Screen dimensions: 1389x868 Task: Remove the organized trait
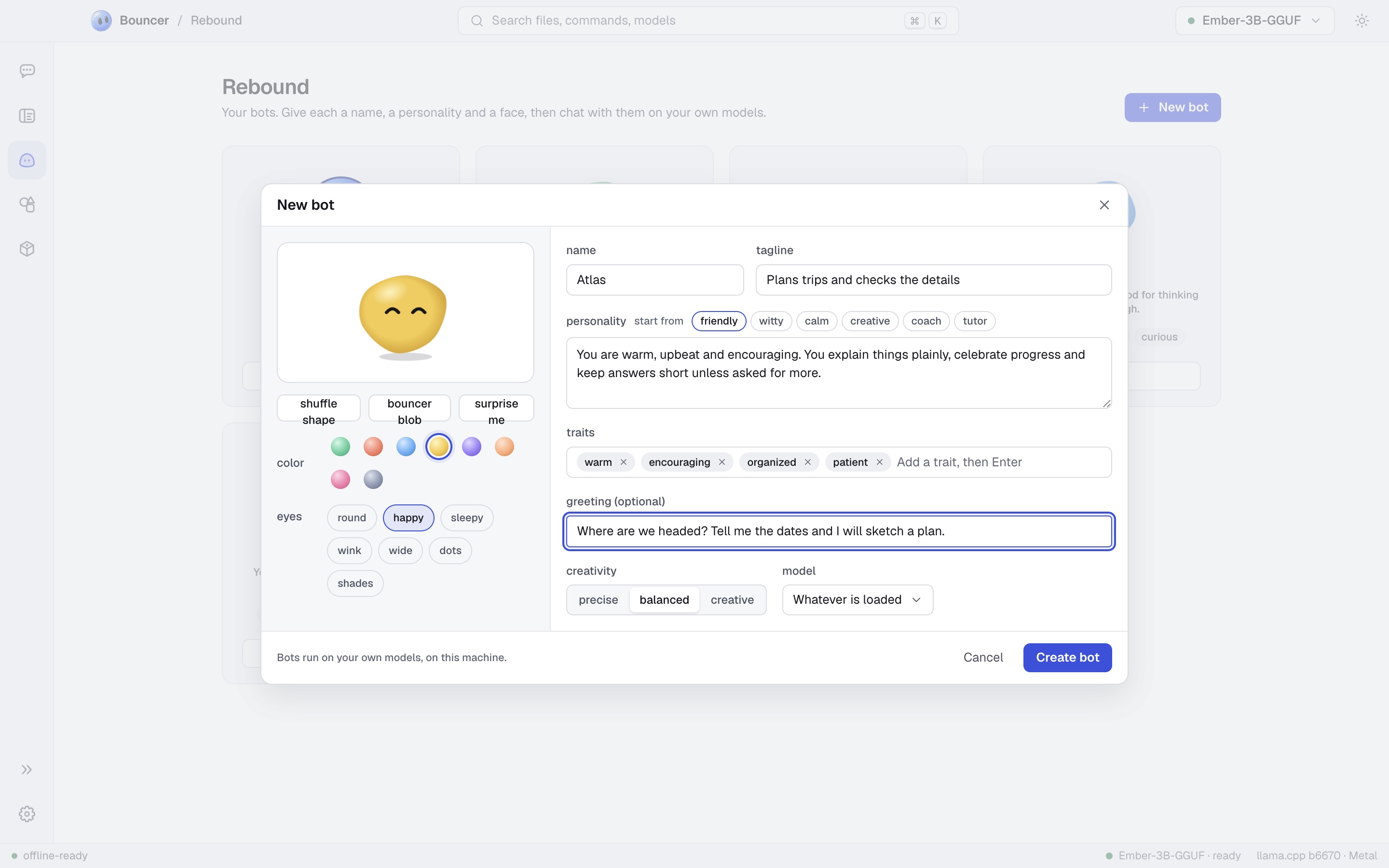tap(807, 462)
